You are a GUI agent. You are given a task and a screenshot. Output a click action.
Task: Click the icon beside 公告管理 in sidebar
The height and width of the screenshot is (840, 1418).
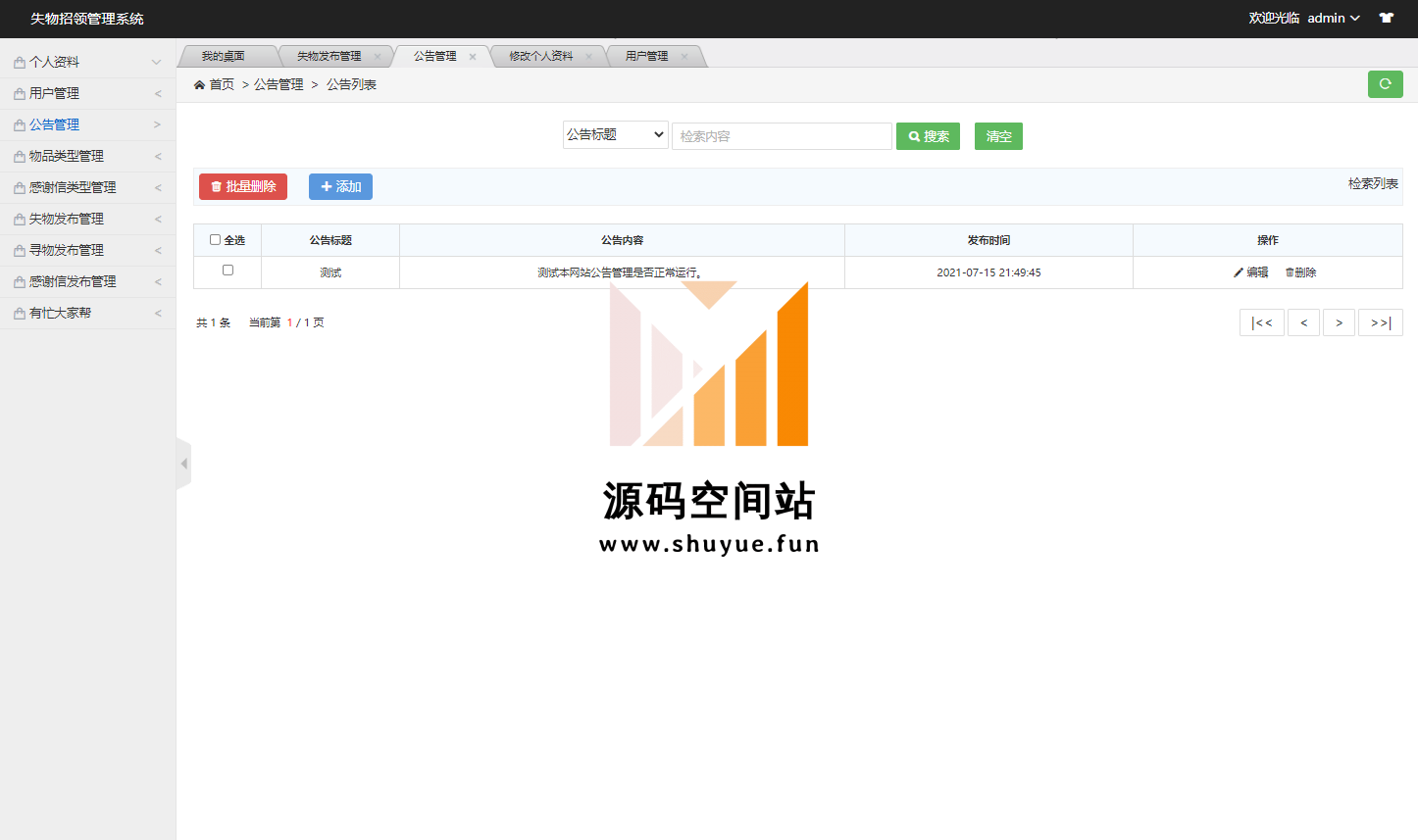(20, 125)
